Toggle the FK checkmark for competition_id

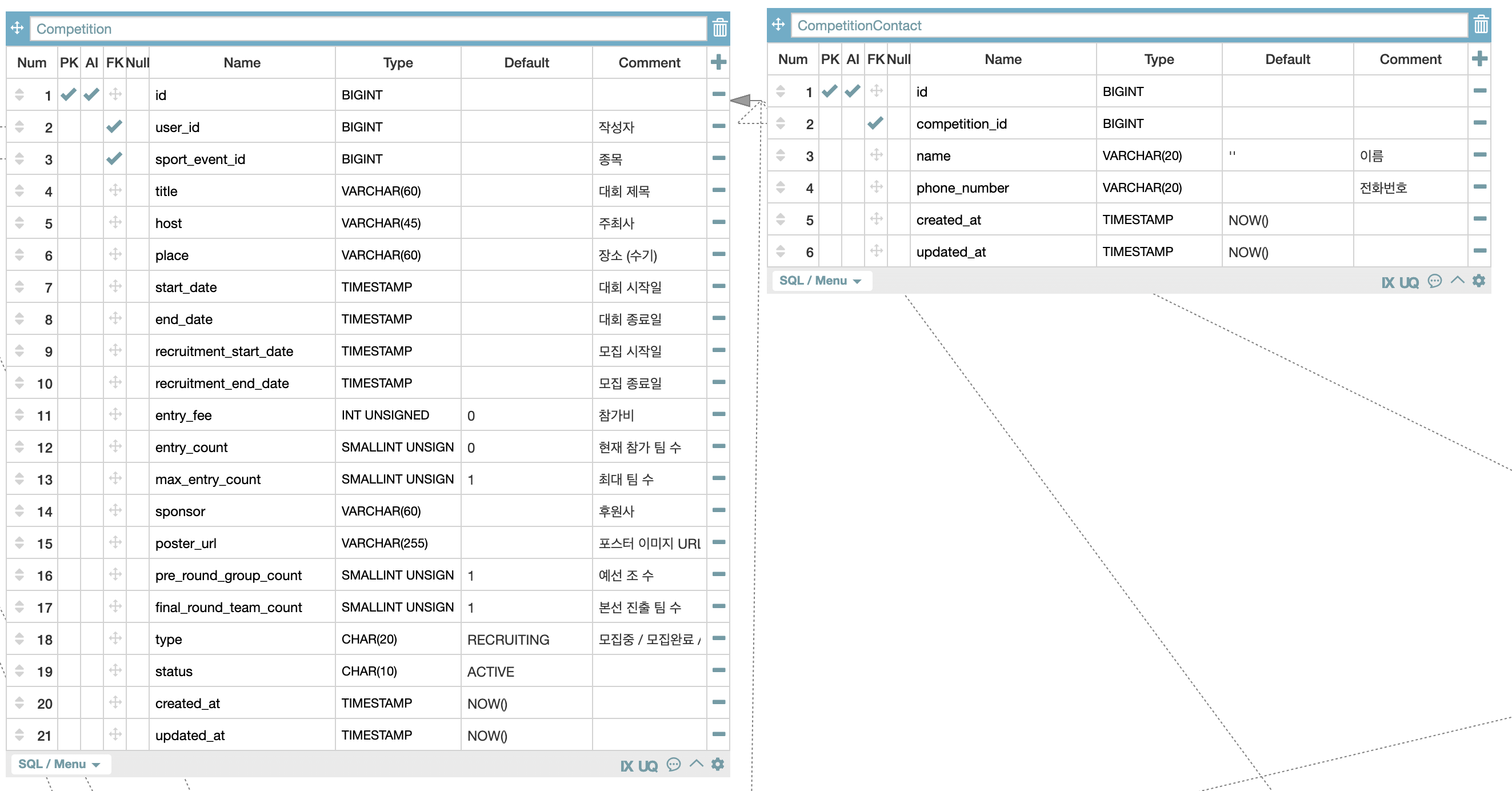[875, 123]
